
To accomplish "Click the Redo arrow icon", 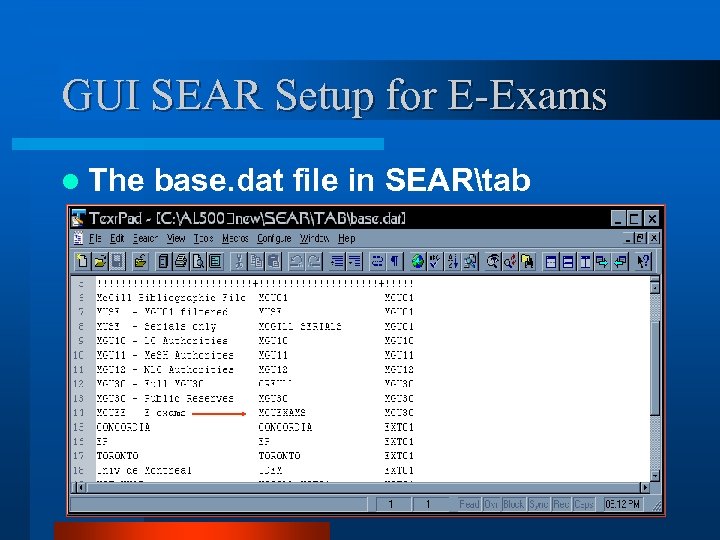I will pos(315,262).
